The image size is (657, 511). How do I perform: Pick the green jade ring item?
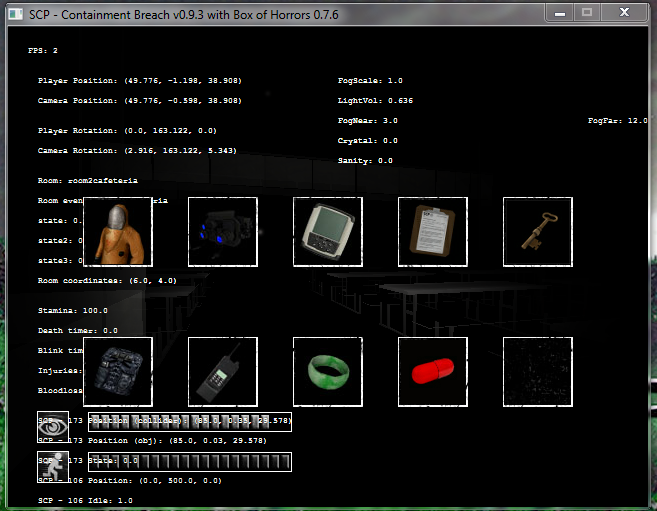pyautogui.click(x=328, y=372)
